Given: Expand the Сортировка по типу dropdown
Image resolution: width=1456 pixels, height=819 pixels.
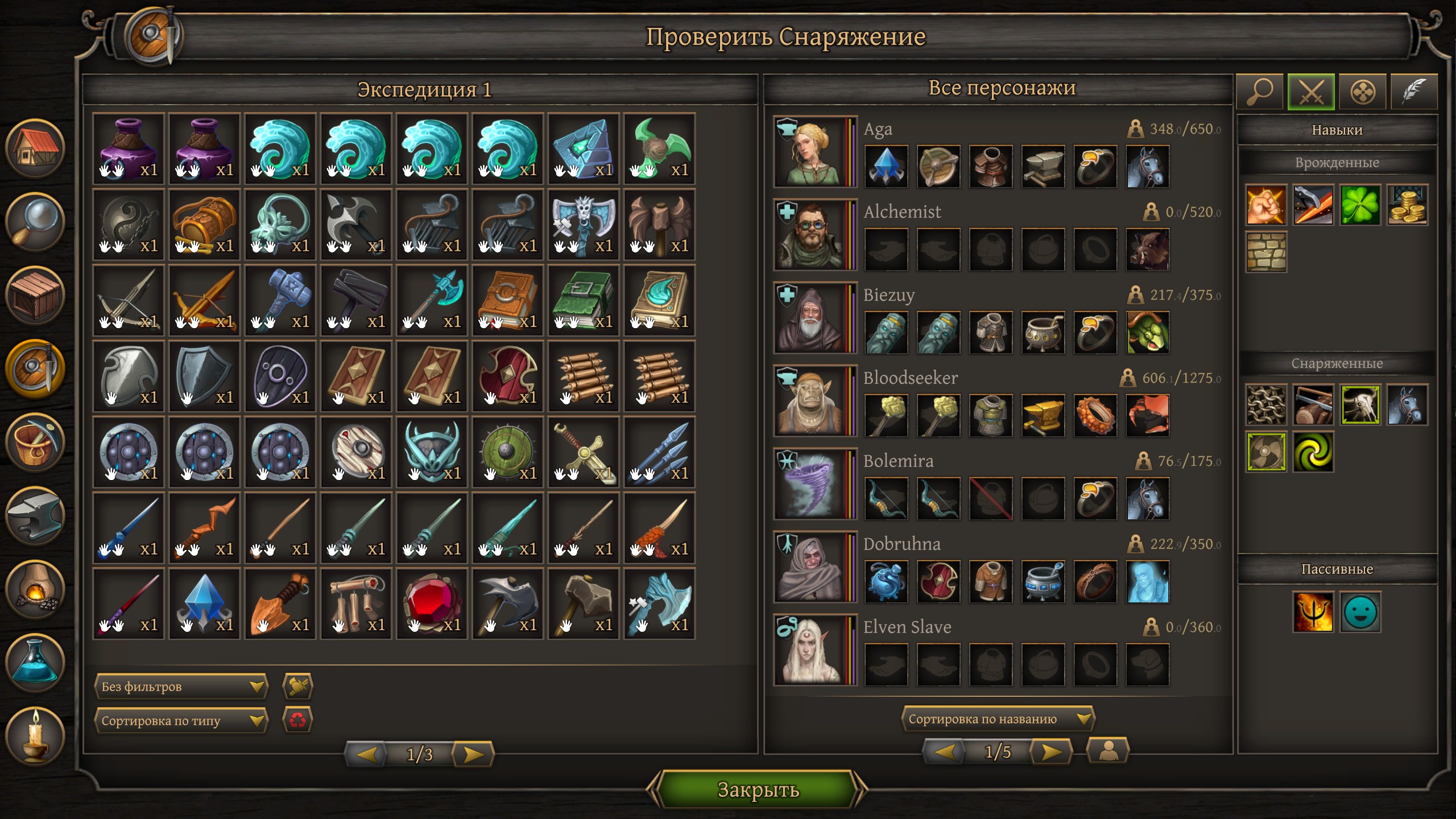Looking at the screenshot, I should (x=181, y=721).
